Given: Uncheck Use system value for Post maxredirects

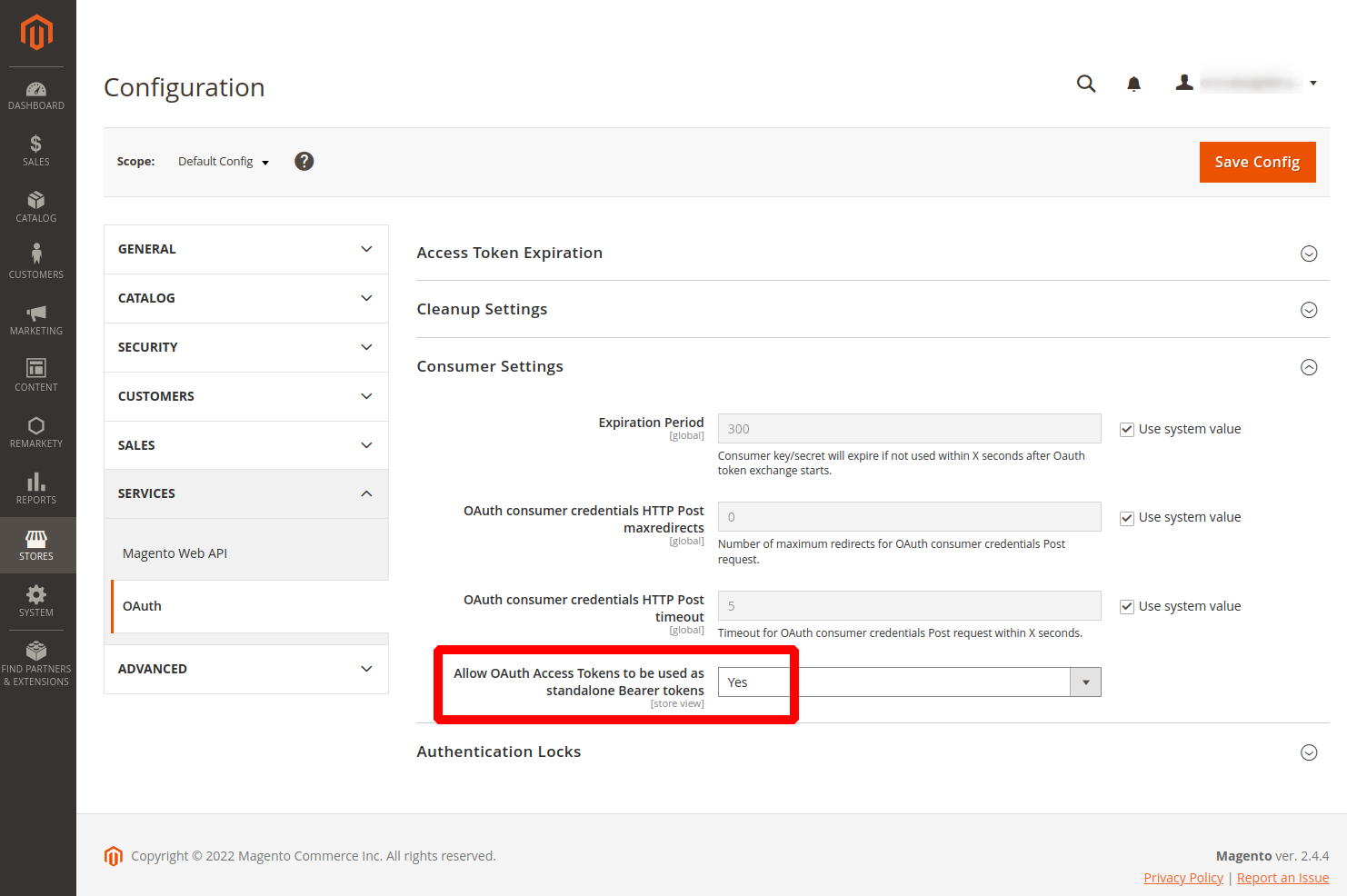Looking at the screenshot, I should 1127,518.
